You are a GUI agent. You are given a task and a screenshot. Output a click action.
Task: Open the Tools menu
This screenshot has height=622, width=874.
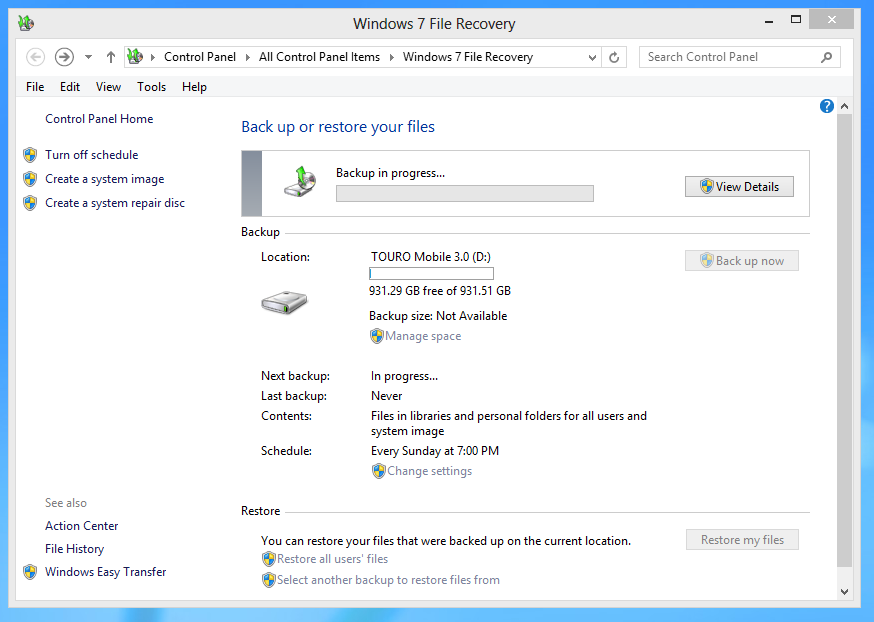[x=152, y=87]
